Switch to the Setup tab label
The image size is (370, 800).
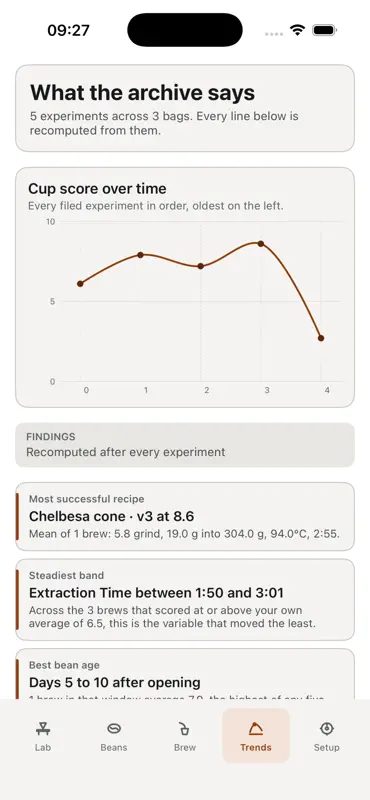[x=327, y=747]
